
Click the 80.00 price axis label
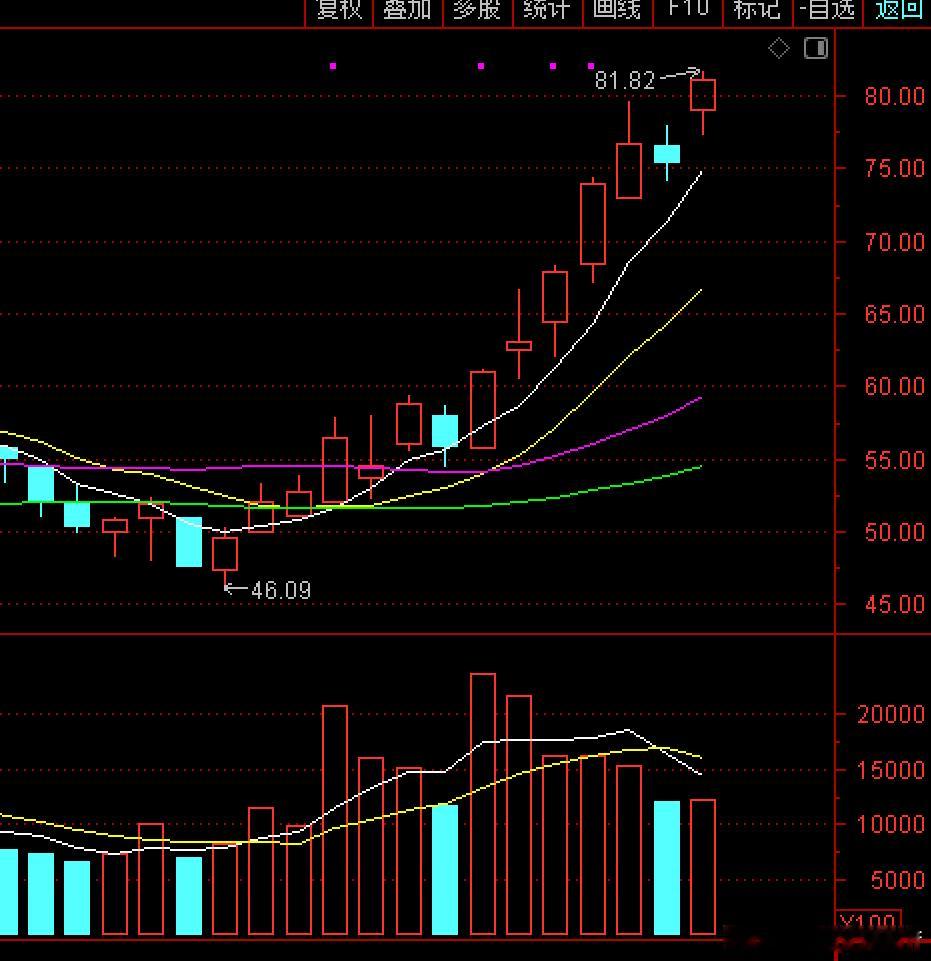[x=894, y=96]
